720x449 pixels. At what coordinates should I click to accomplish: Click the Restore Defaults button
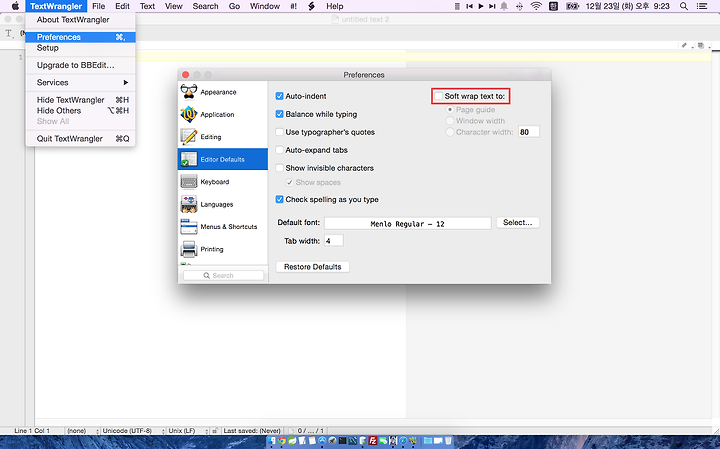point(312,267)
